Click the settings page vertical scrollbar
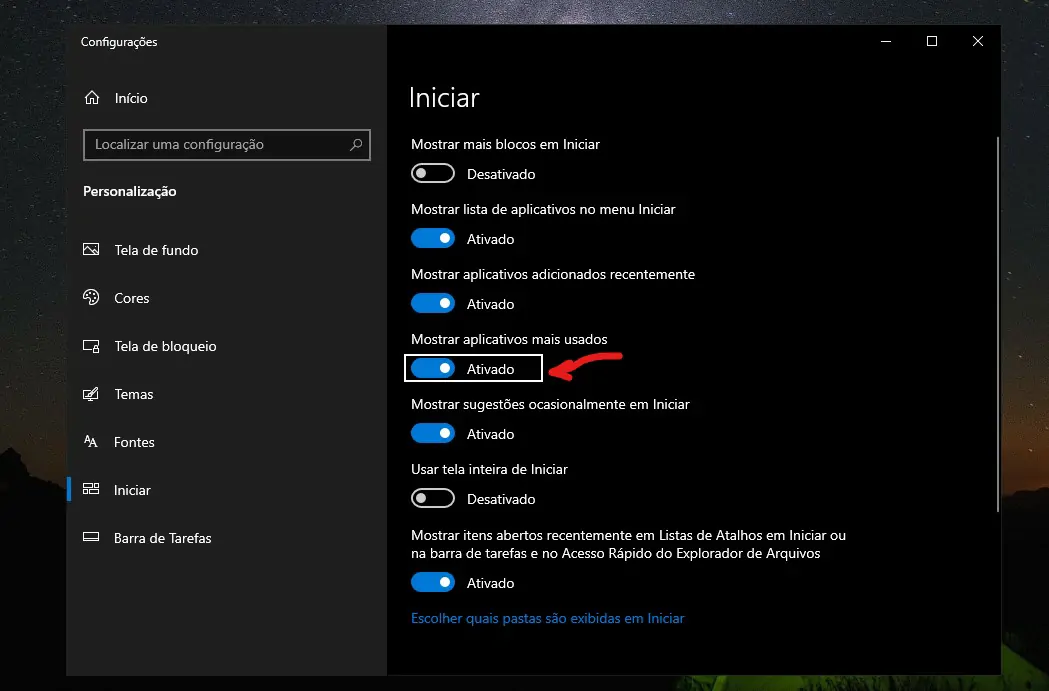The width and height of the screenshot is (1049, 691). (x=997, y=324)
